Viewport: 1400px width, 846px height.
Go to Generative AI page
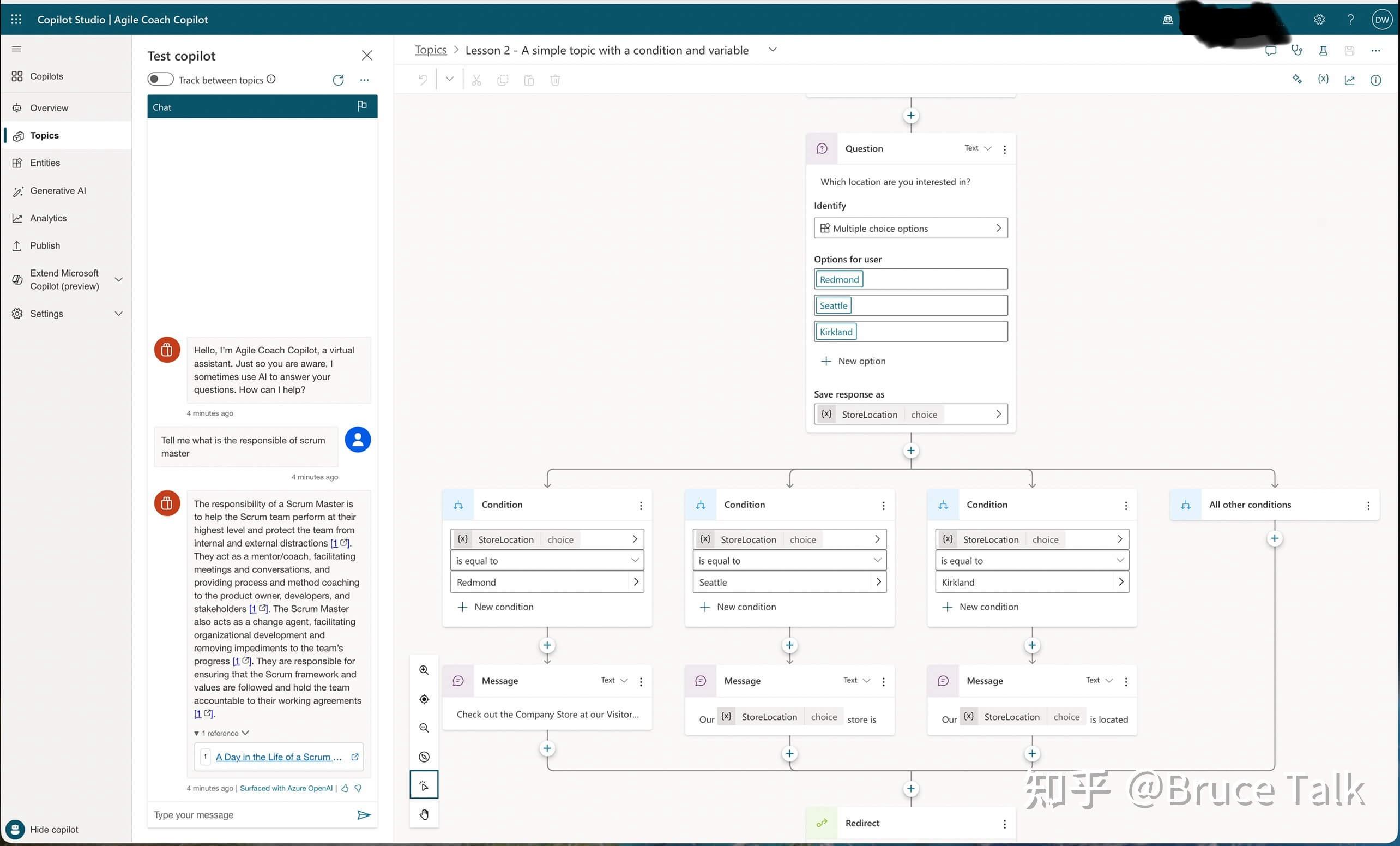point(58,191)
